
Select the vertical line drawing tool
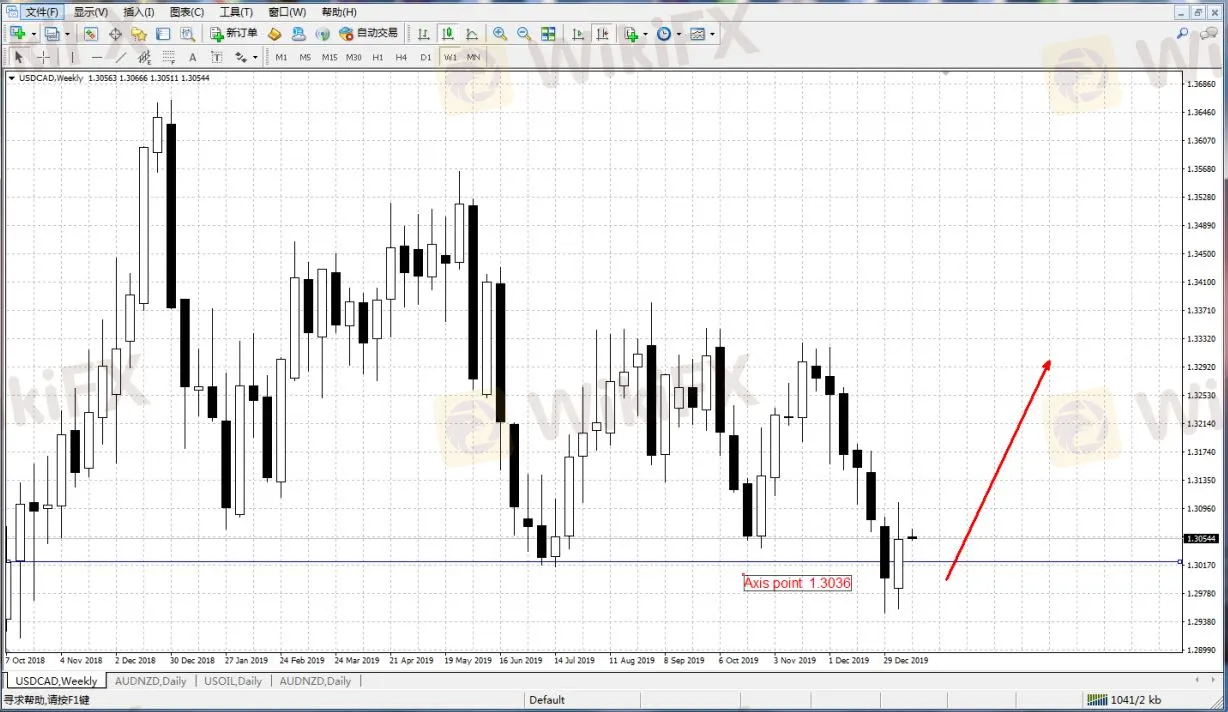(x=72, y=57)
